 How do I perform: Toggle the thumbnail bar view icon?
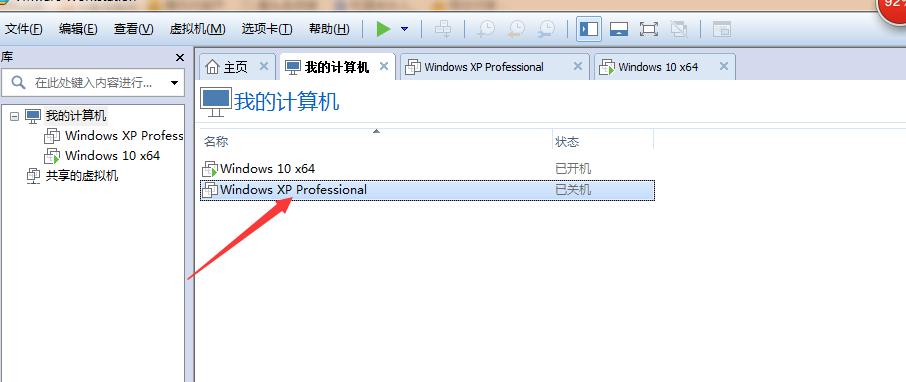[619, 29]
